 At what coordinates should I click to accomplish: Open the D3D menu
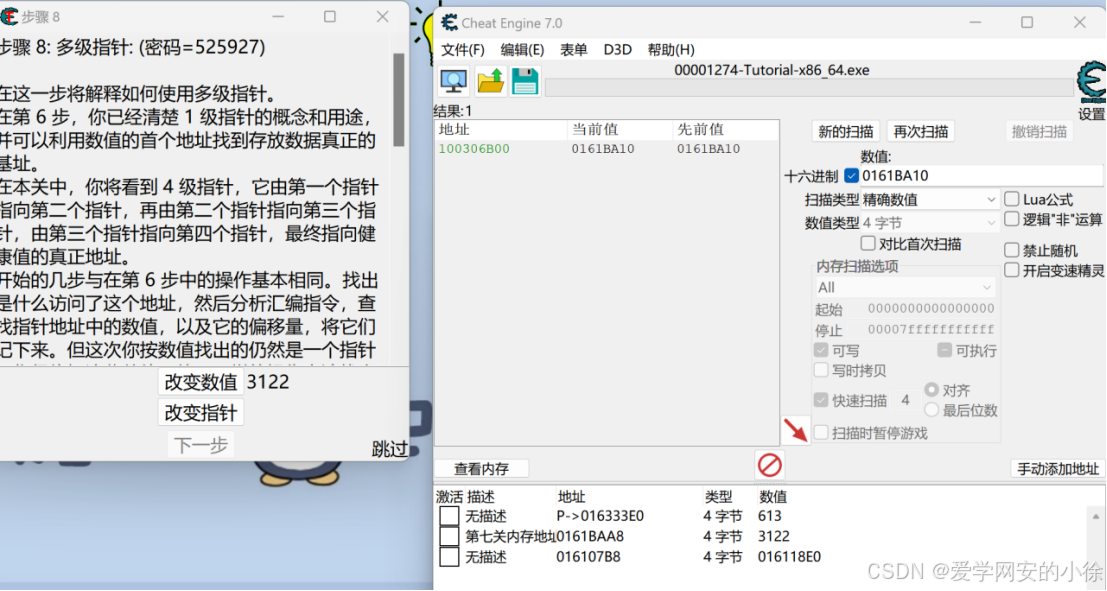(x=617, y=49)
